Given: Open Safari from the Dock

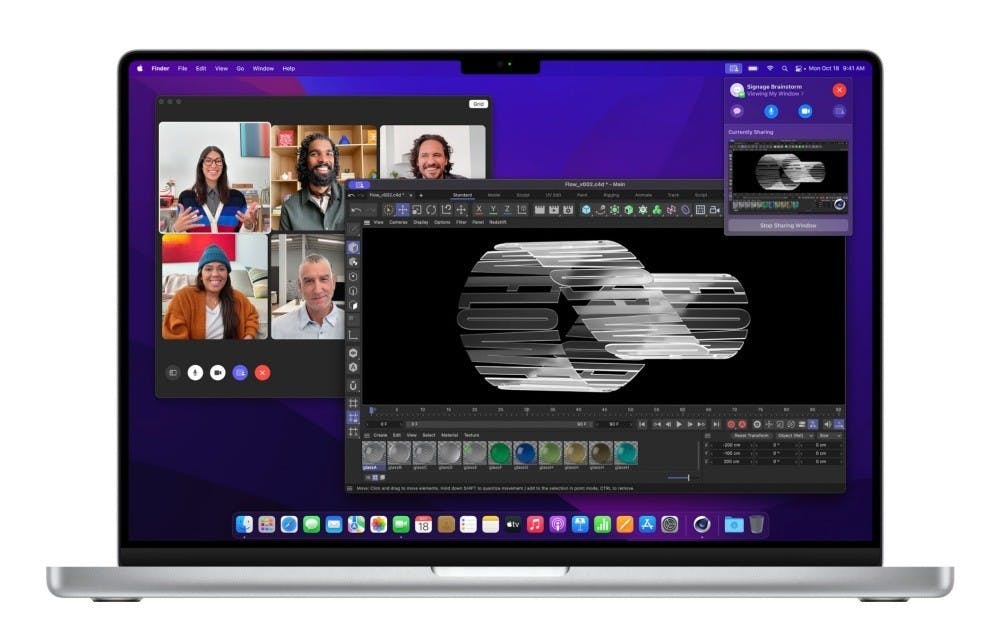Looking at the screenshot, I should point(289,524).
